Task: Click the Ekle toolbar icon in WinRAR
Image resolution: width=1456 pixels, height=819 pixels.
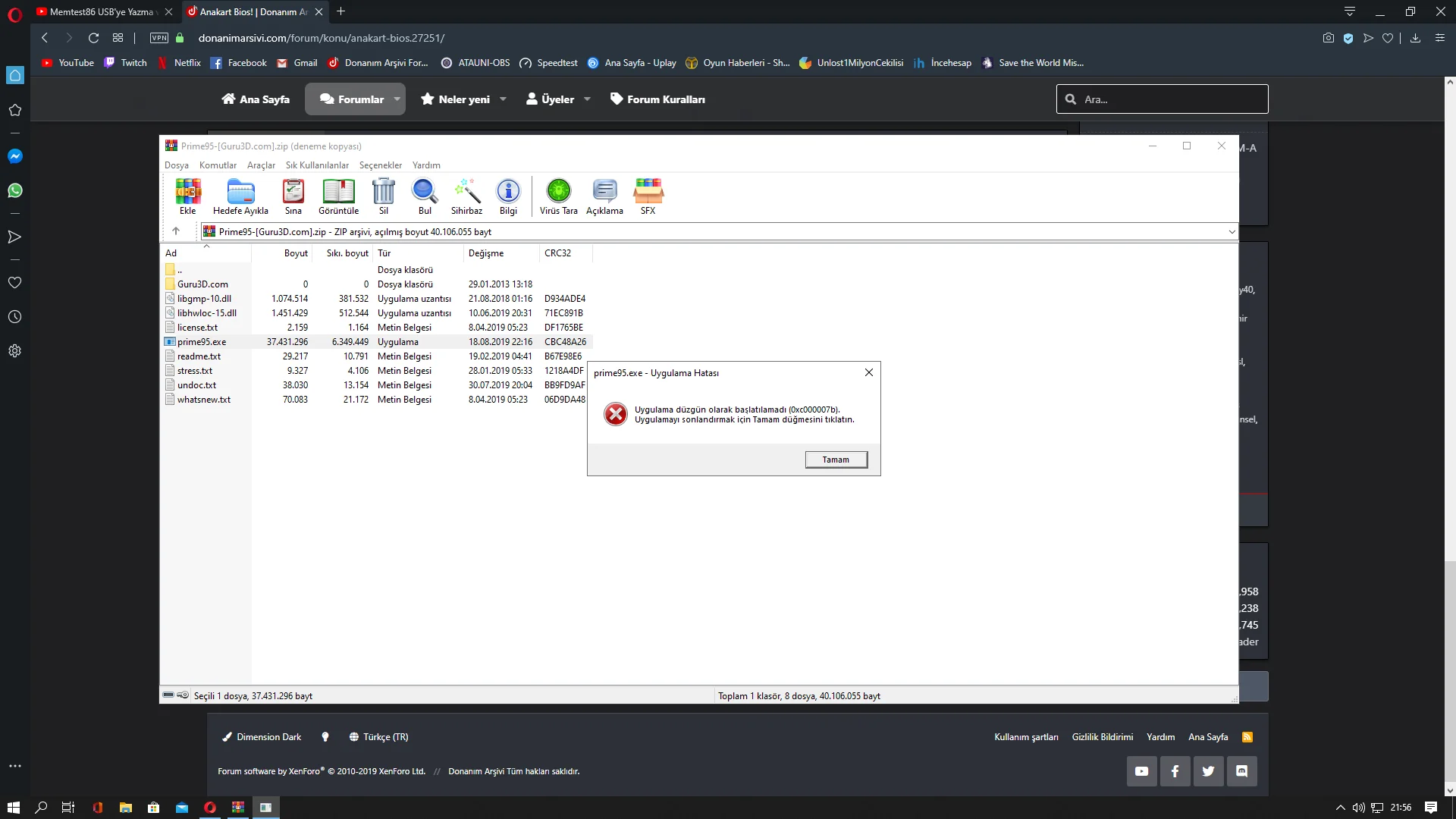Action: [x=187, y=196]
